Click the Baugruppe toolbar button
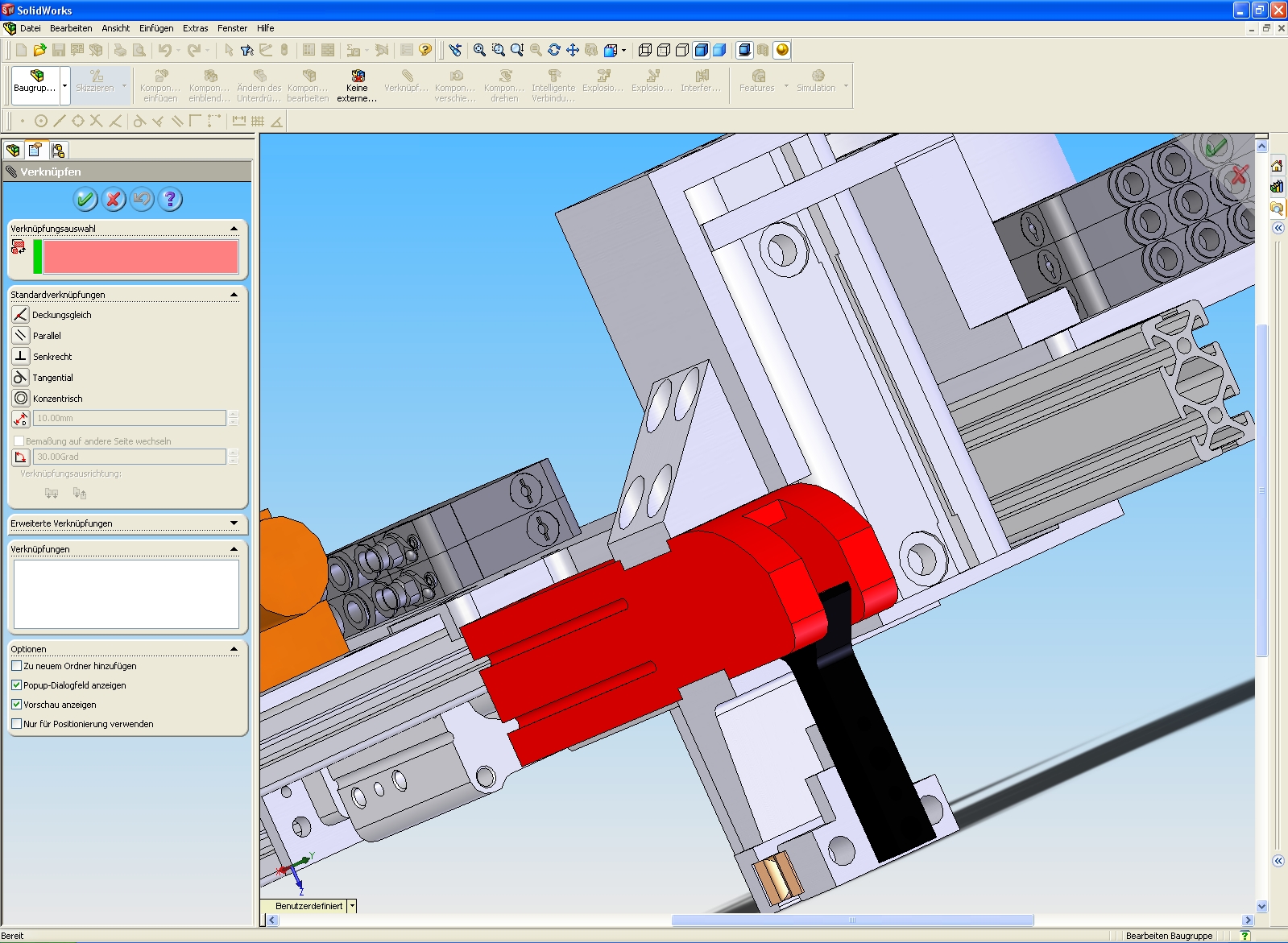This screenshot has width=1288, height=943. coord(35,83)
